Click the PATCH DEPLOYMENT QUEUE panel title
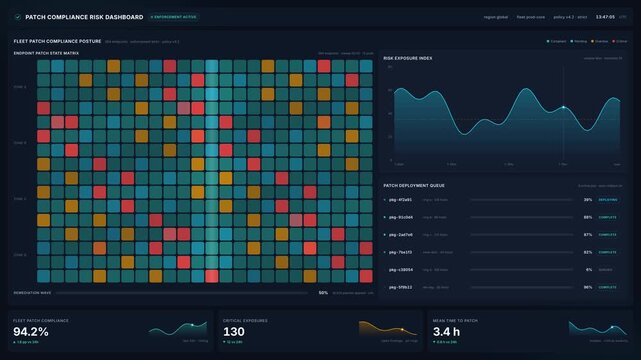The image size is (641, 360). tap(414, 186)
